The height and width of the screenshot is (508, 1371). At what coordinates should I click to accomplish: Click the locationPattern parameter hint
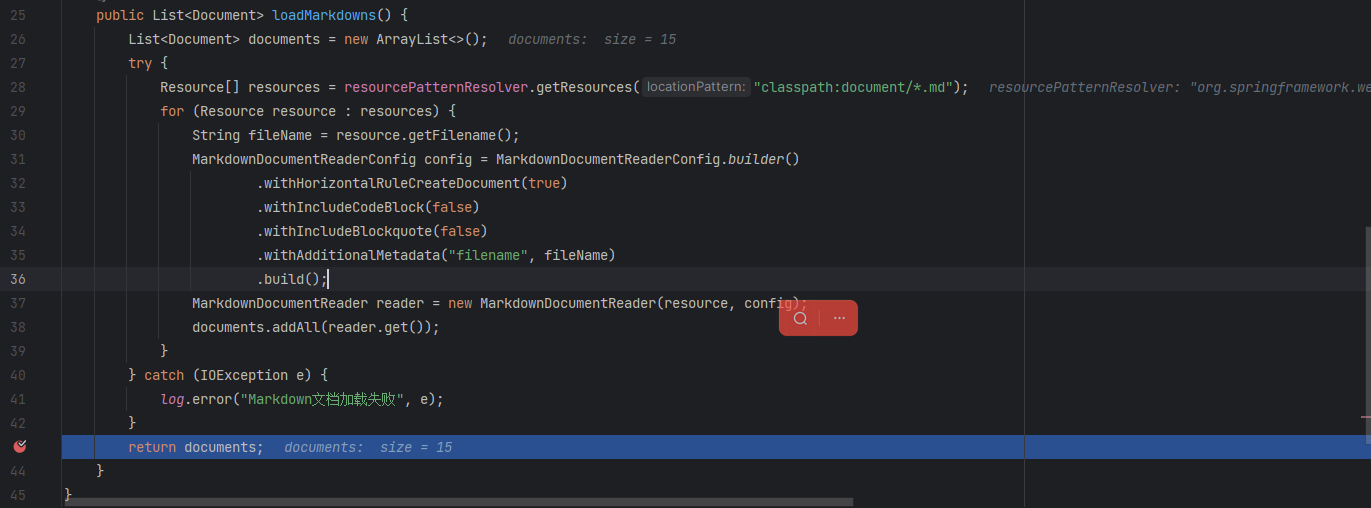coord(697,87)
